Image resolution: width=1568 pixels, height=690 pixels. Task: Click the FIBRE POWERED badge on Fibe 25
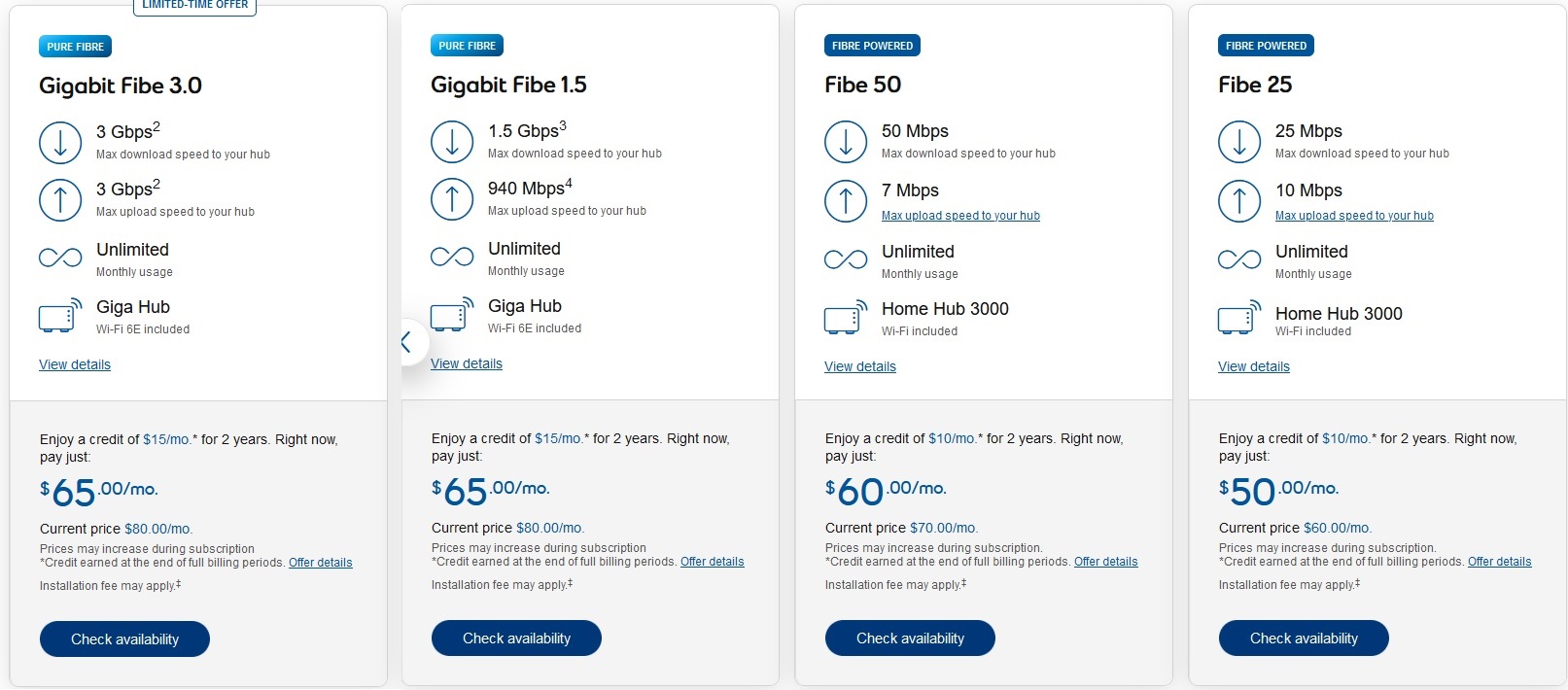[1265, 45]
